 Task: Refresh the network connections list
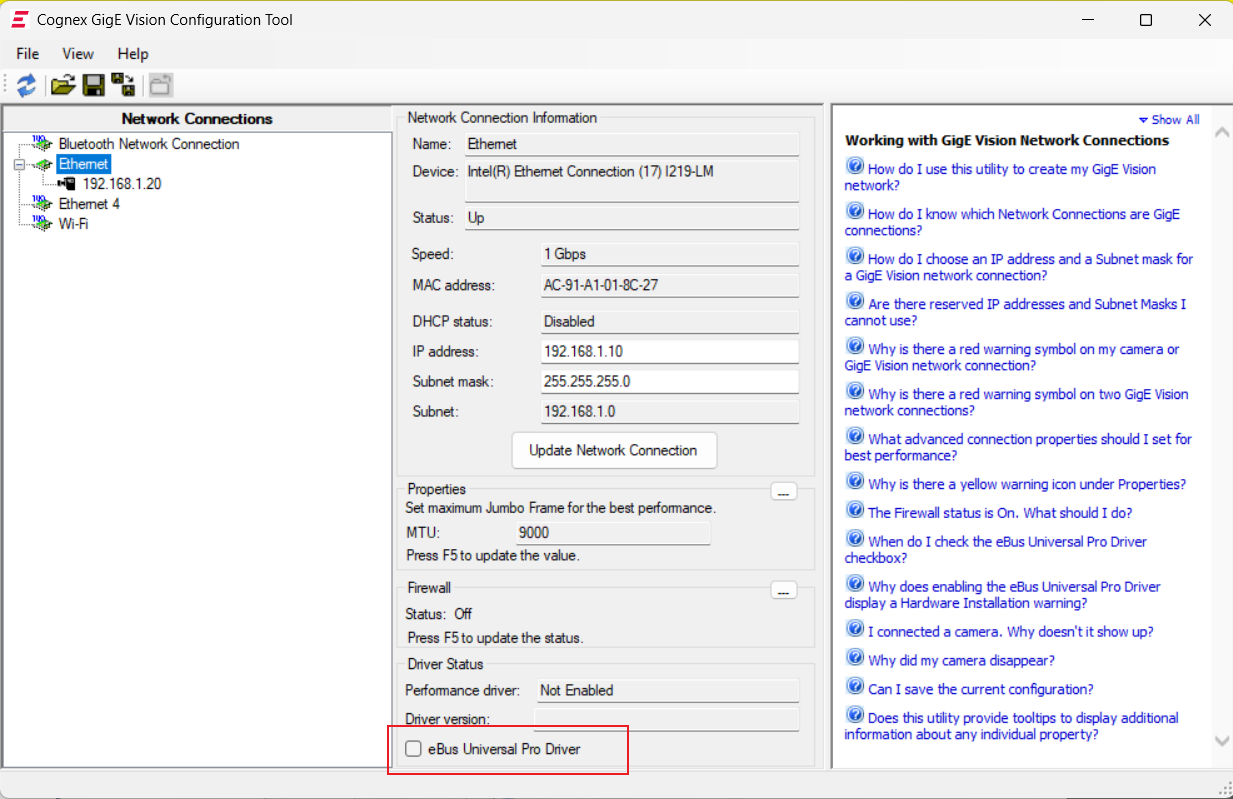pos(26,85)
